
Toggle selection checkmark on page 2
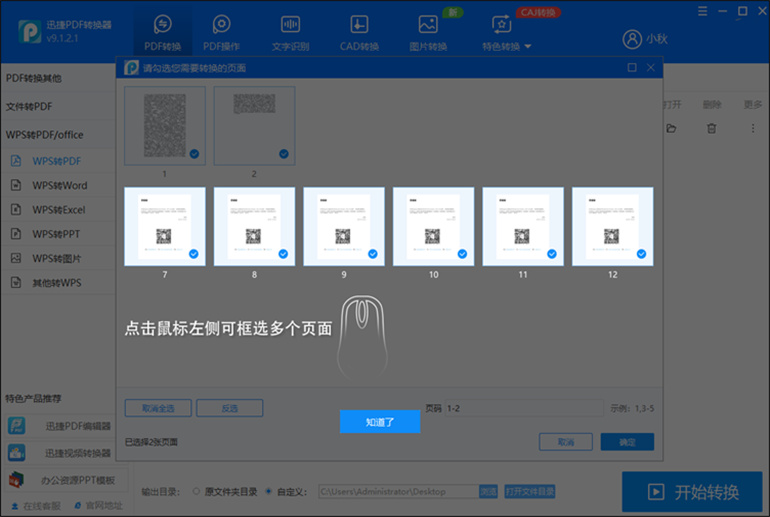point(284,154)
